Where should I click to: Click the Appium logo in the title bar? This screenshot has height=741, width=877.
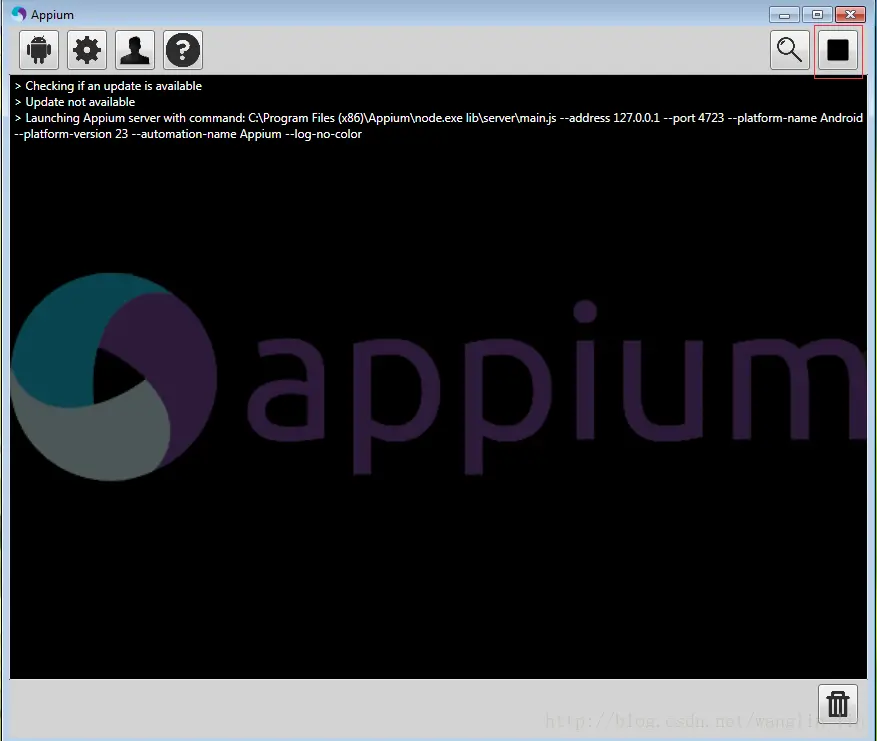coord(20,14)
